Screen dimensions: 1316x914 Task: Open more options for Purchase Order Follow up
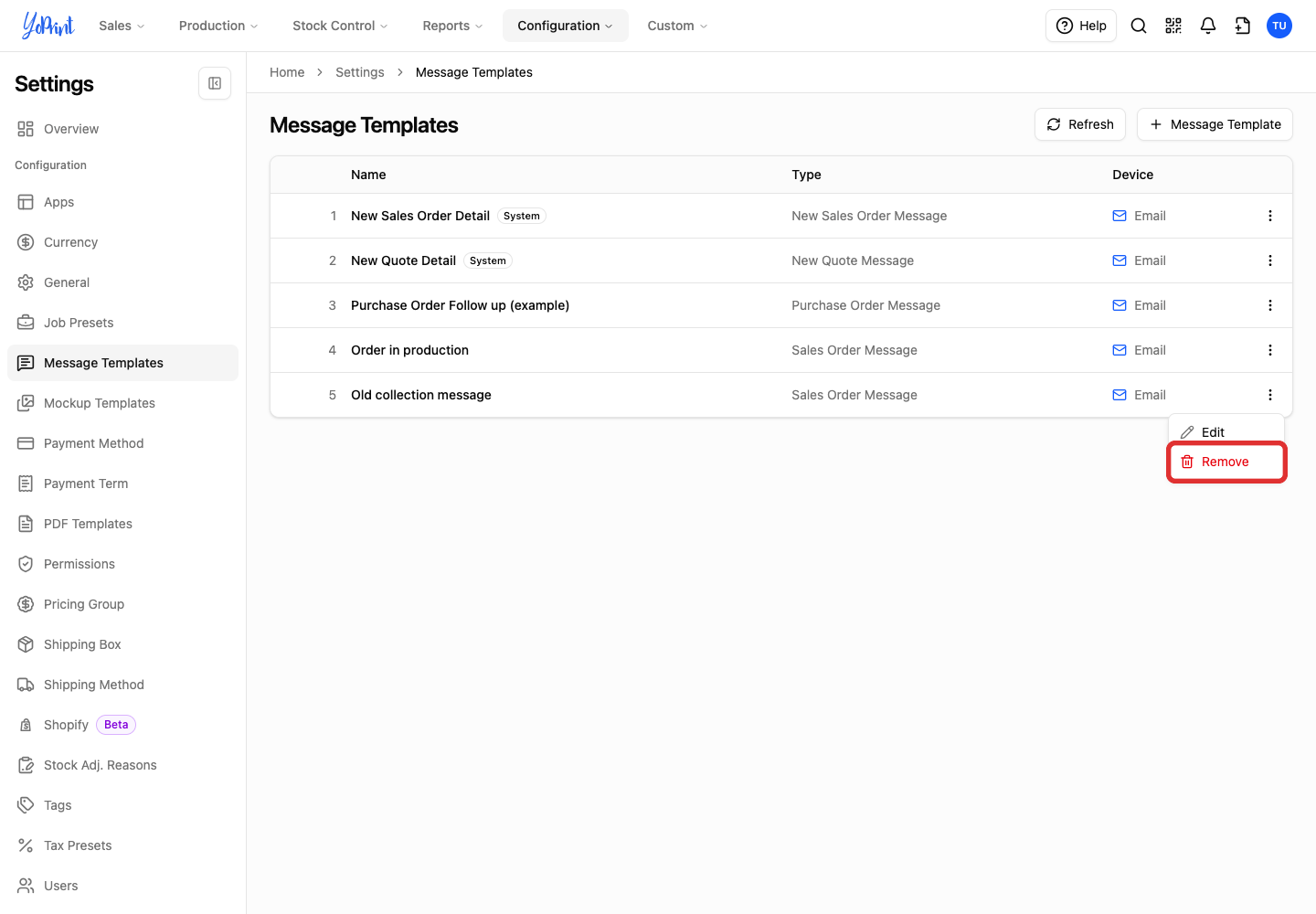[1270, 305]
